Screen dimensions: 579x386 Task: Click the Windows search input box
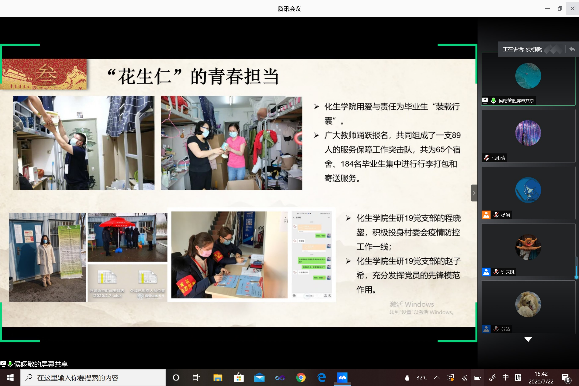pos(93,378)
